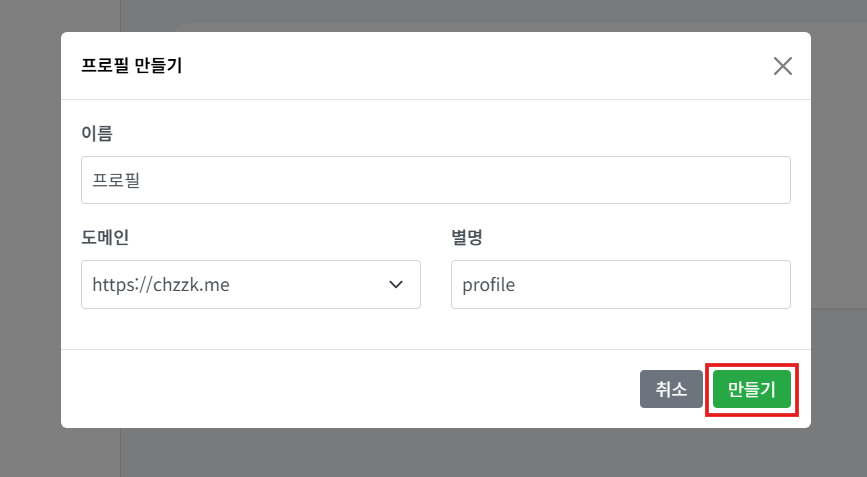Click the 'profile' text in alias field
Image resolution: width=867 pixels, height=477 pixels.
pyautogui.click(x=488, y=285)
